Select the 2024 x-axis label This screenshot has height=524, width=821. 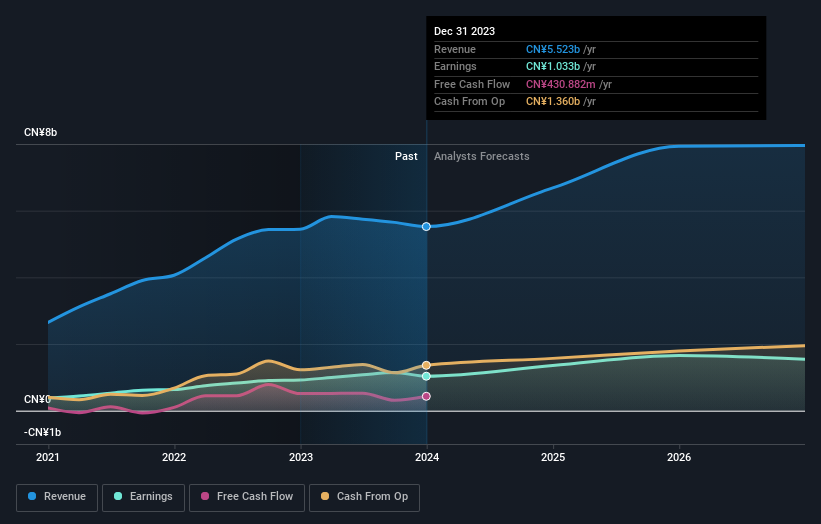(427, 457)
